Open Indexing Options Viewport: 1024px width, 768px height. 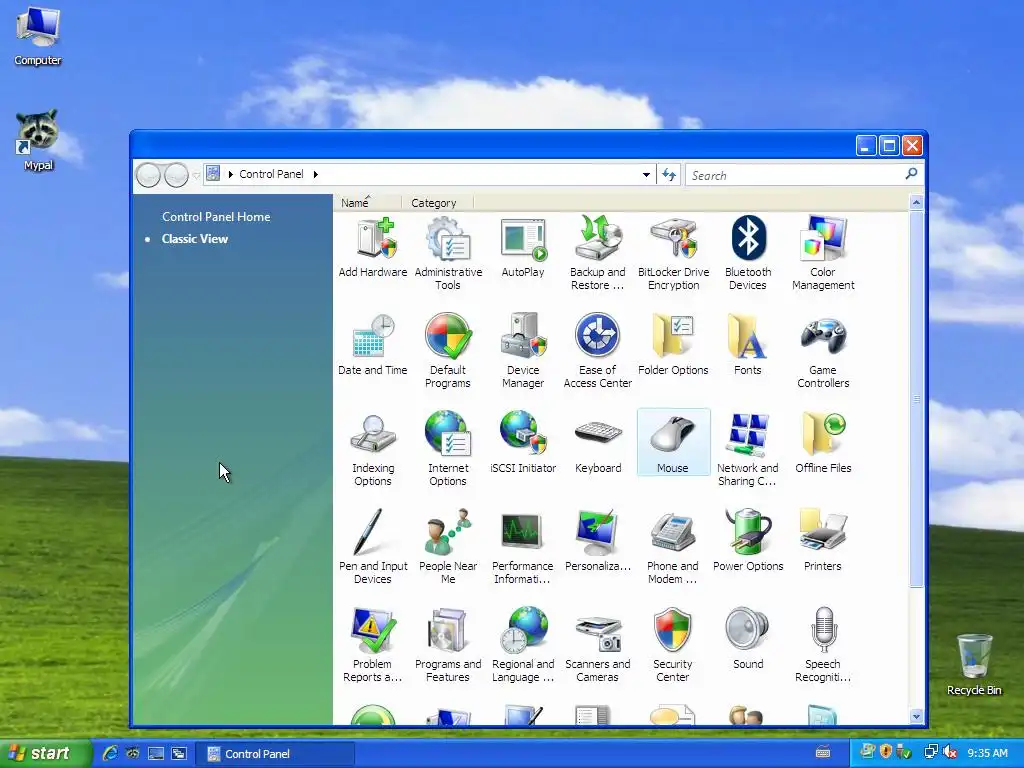[x=373, y=449]
